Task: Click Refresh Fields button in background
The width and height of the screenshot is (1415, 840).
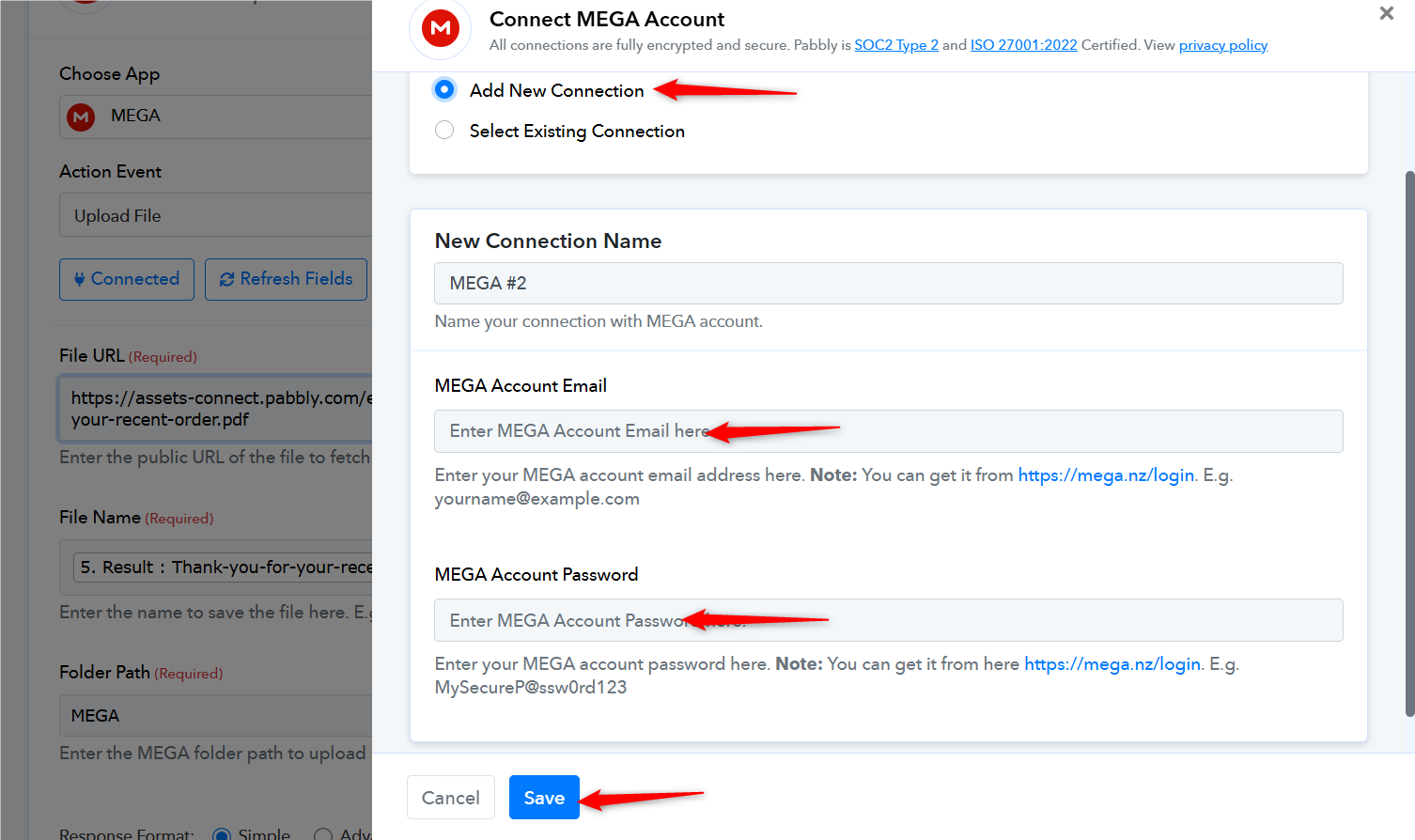Action: click(286, 279)
